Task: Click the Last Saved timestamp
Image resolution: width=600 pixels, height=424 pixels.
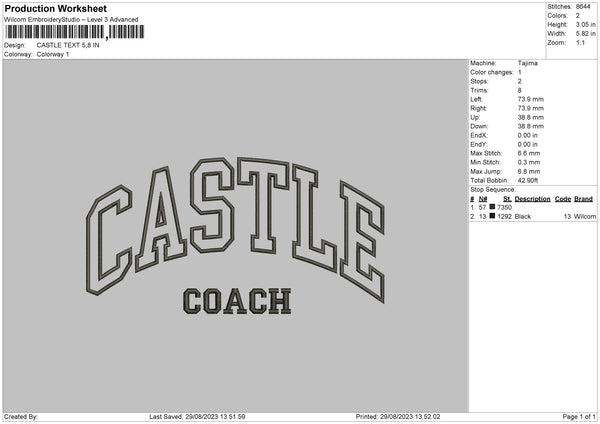Action: pos(197,416)
